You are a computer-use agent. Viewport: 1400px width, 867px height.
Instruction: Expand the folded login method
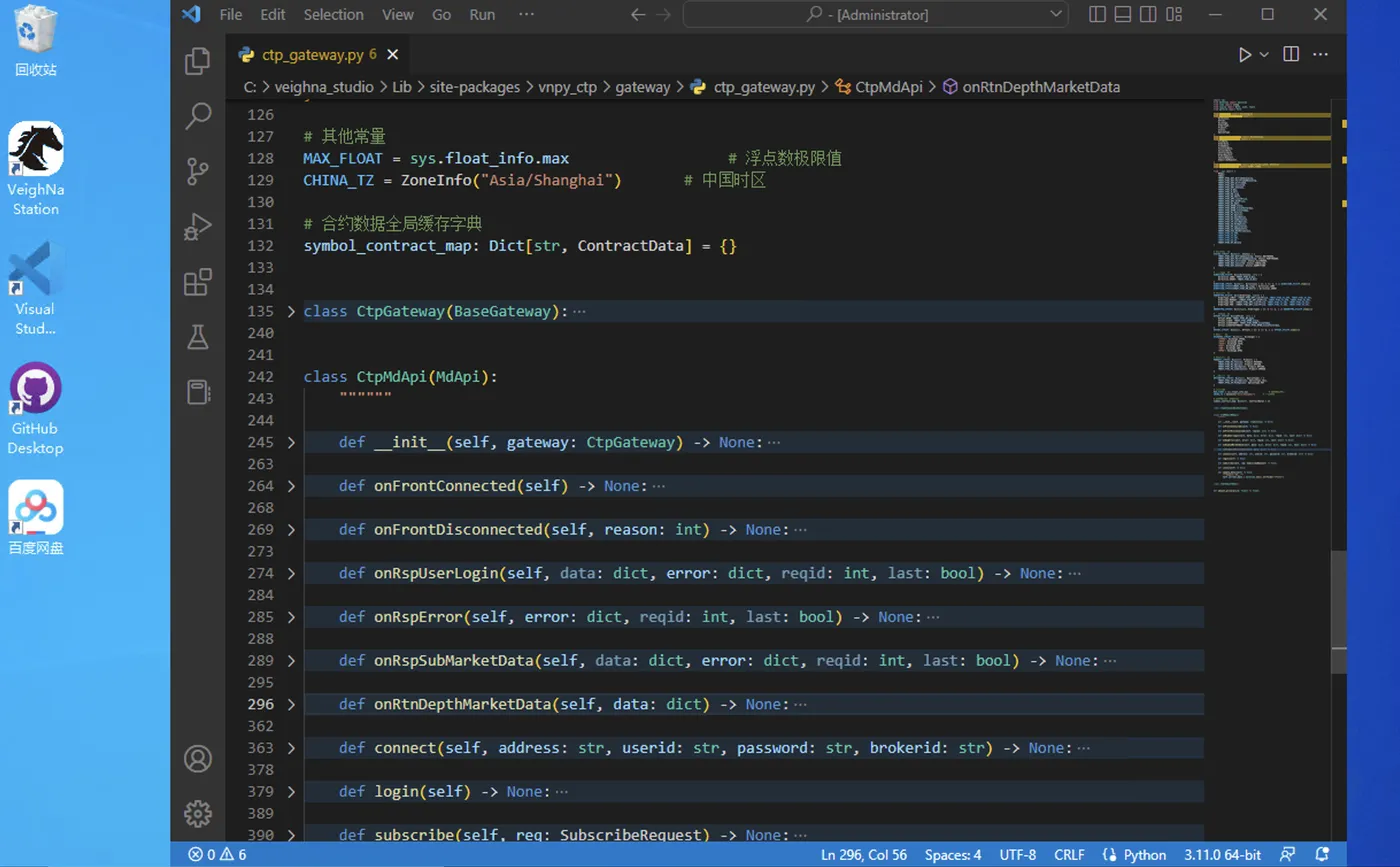291,791
